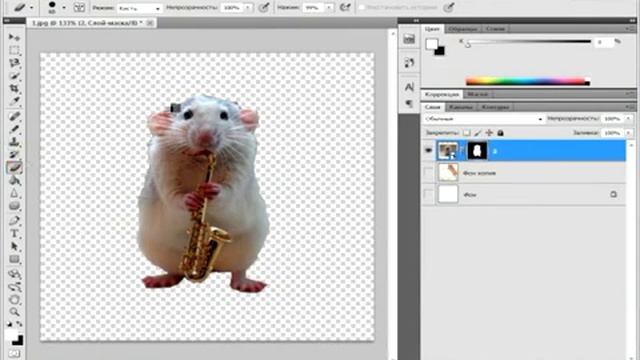This screenshot has width=640, height=360.
Task: Select the Healing Brush tool
Action: (14, 117)
